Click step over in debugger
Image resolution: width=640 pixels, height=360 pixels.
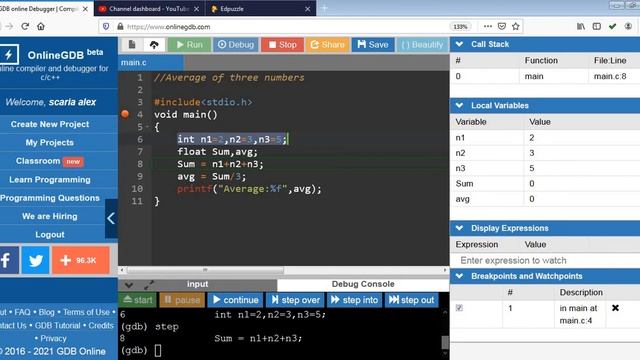click(295, 300)
